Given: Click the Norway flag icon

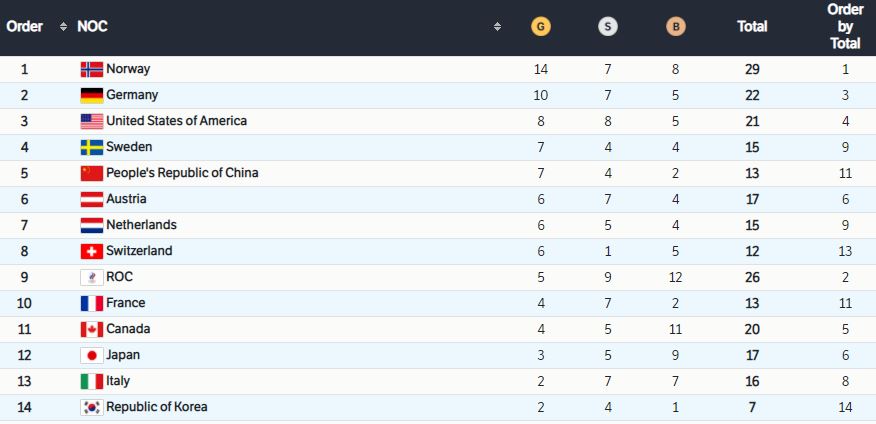Looking at the screenshot, I should pos(91,69).
